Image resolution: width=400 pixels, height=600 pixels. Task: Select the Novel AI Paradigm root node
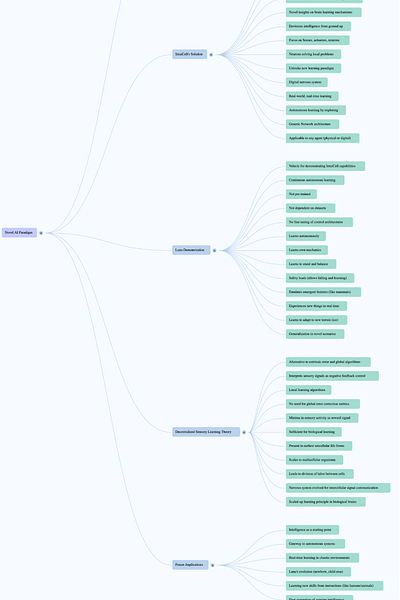pos(20,233)
